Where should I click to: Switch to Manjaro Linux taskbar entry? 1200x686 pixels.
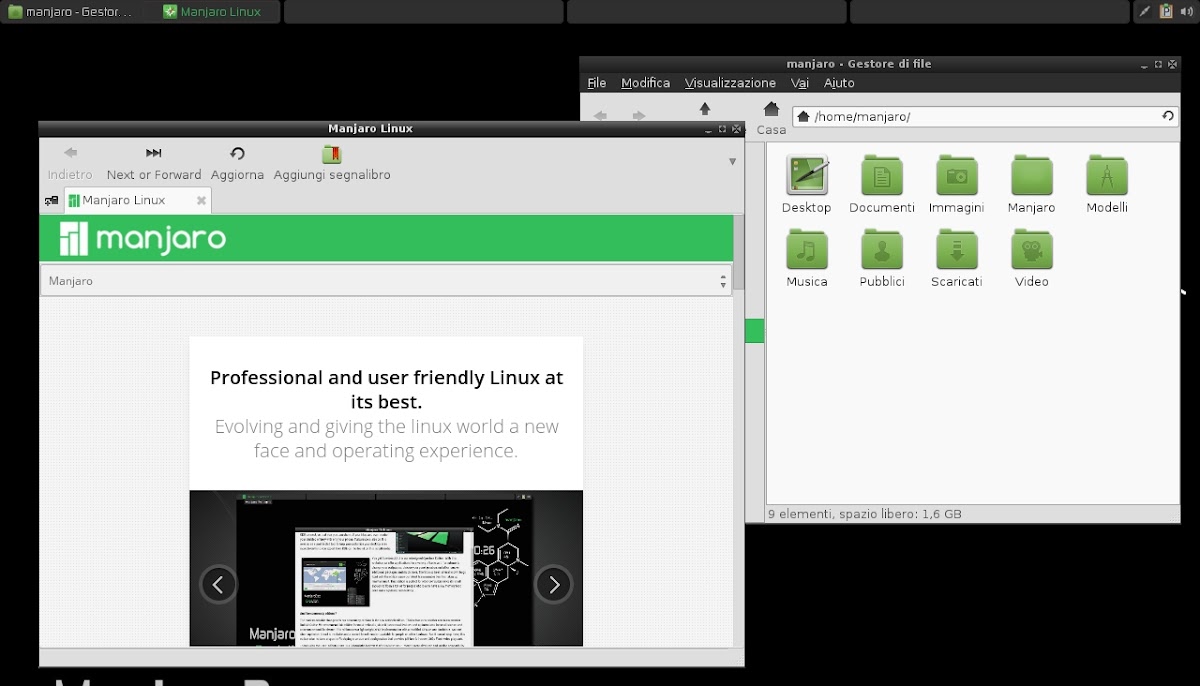[212, 12]
